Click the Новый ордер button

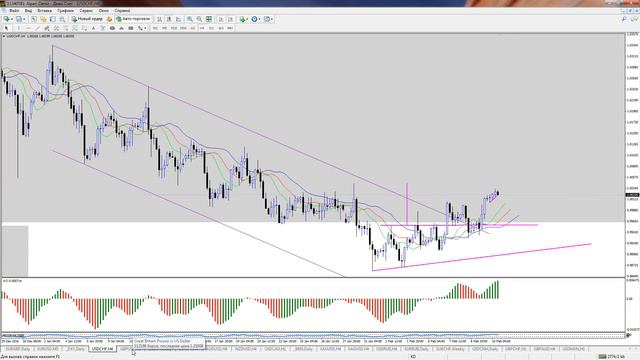[87, 19]
